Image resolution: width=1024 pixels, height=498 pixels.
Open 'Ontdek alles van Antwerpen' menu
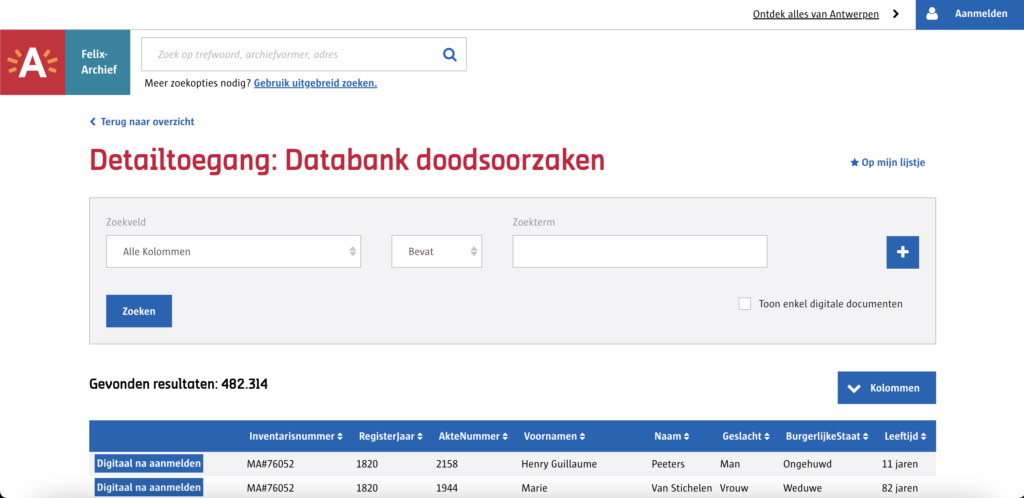pos(826,14)
